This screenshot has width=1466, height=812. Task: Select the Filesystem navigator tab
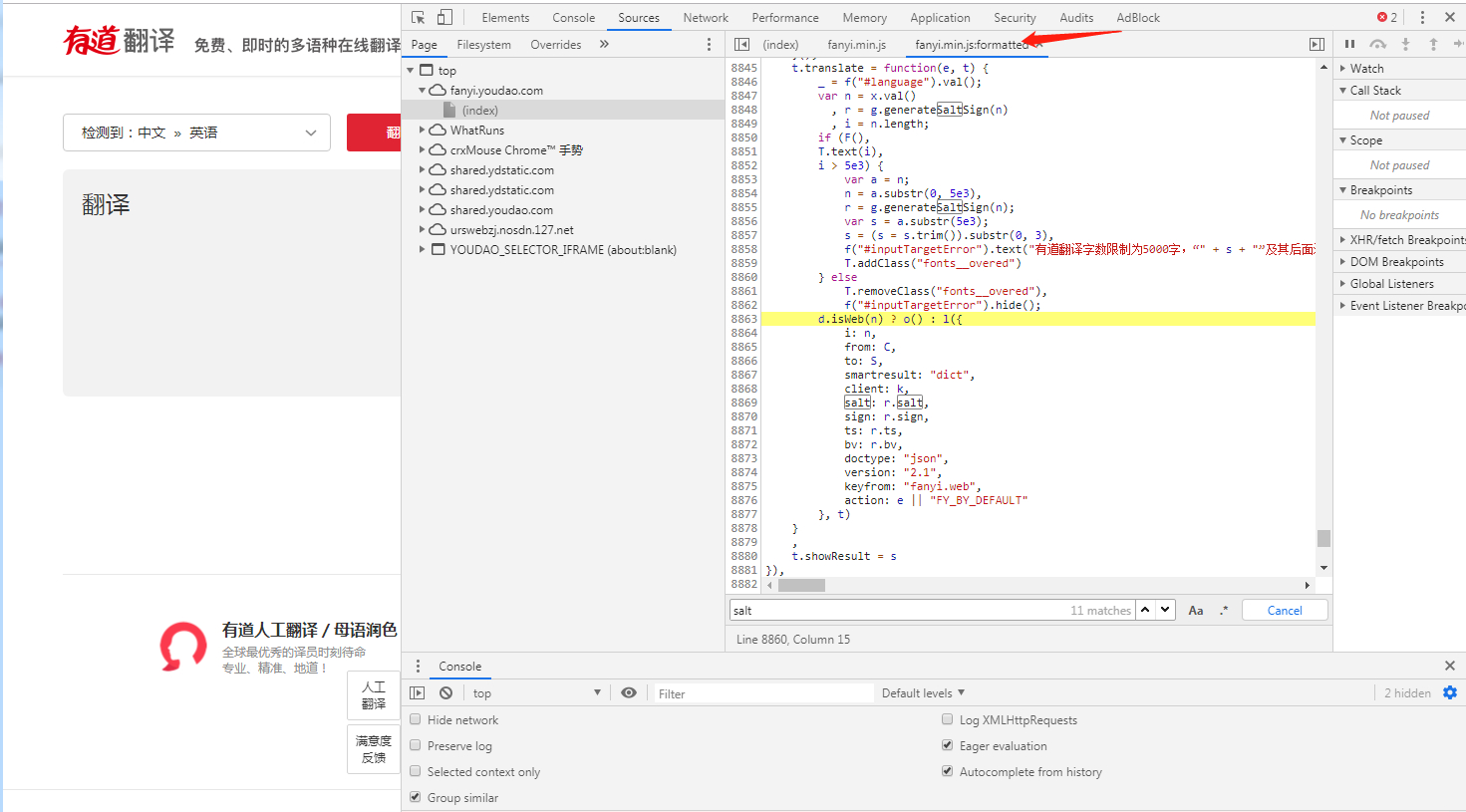click(483, 45)
